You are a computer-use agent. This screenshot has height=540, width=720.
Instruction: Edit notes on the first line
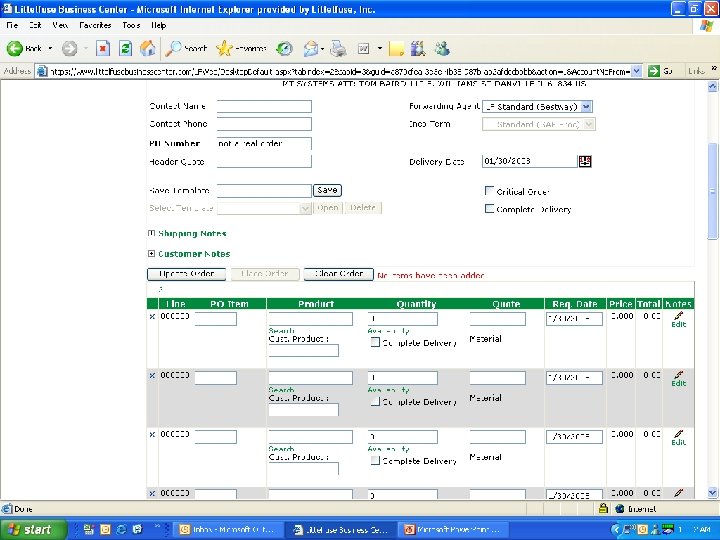(679, 320)
